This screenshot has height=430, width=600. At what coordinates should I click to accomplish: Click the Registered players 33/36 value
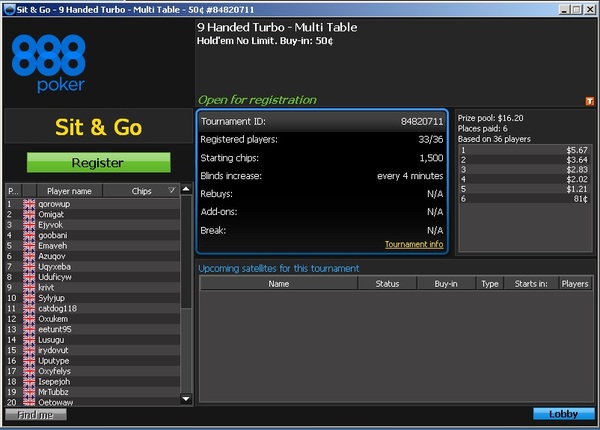coord(430,140)
